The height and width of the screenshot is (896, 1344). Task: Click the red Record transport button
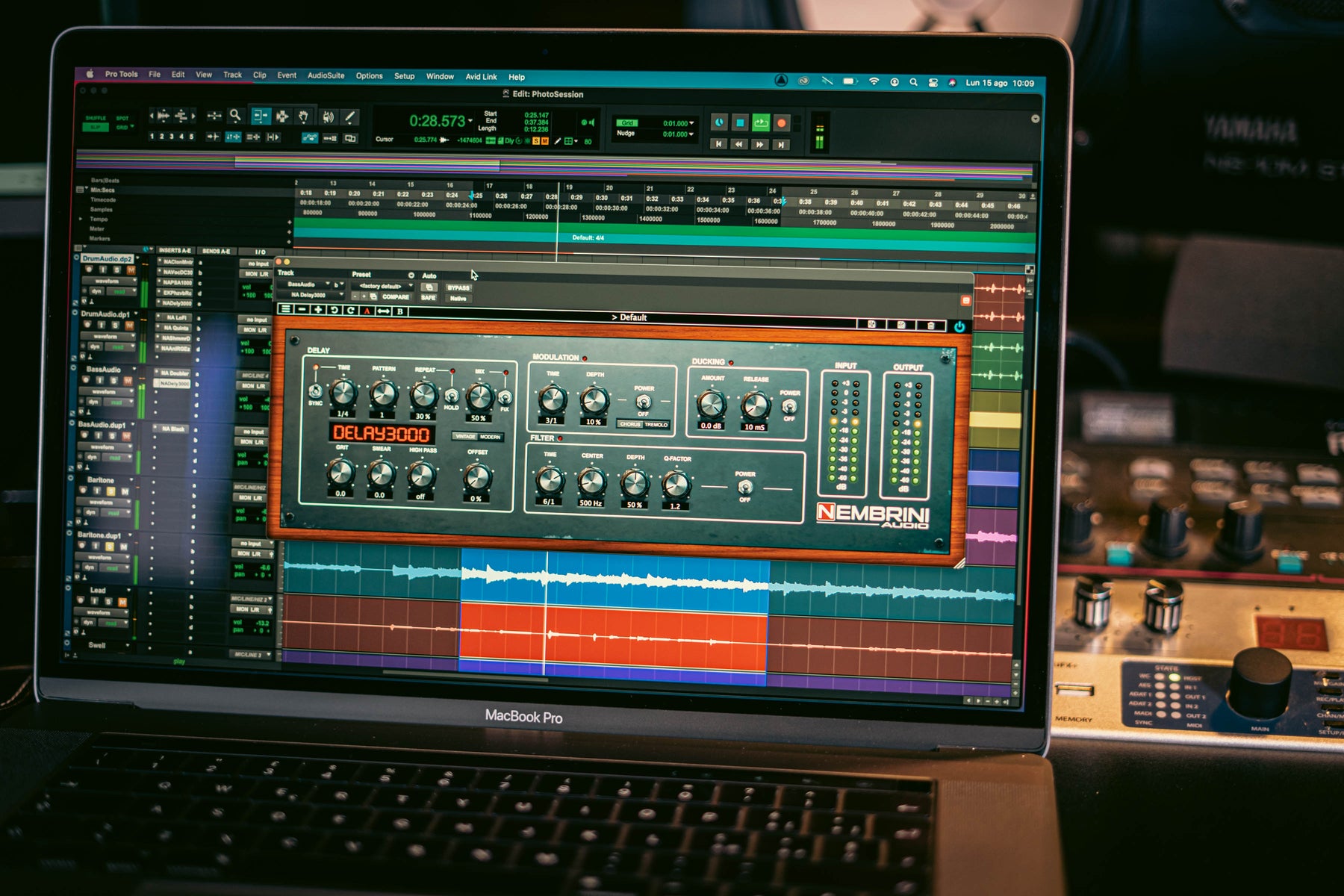coord(781,123)
